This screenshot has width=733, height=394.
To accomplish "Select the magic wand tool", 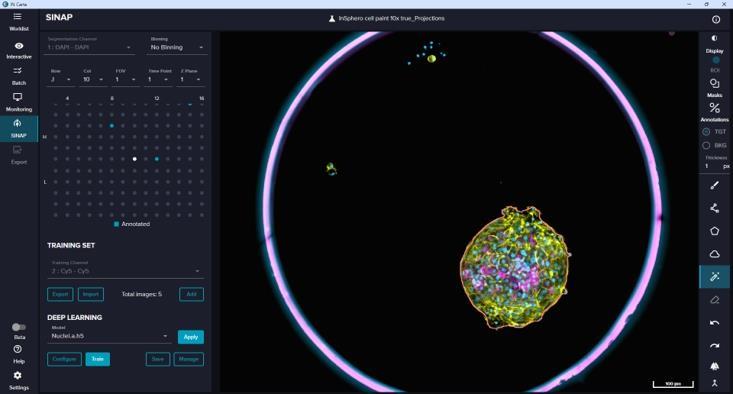I will [714, 277].
